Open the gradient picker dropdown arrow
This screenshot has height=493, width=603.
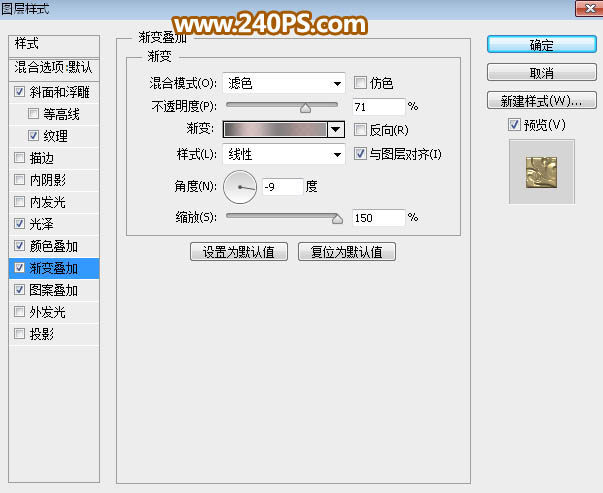pos(336,130)
